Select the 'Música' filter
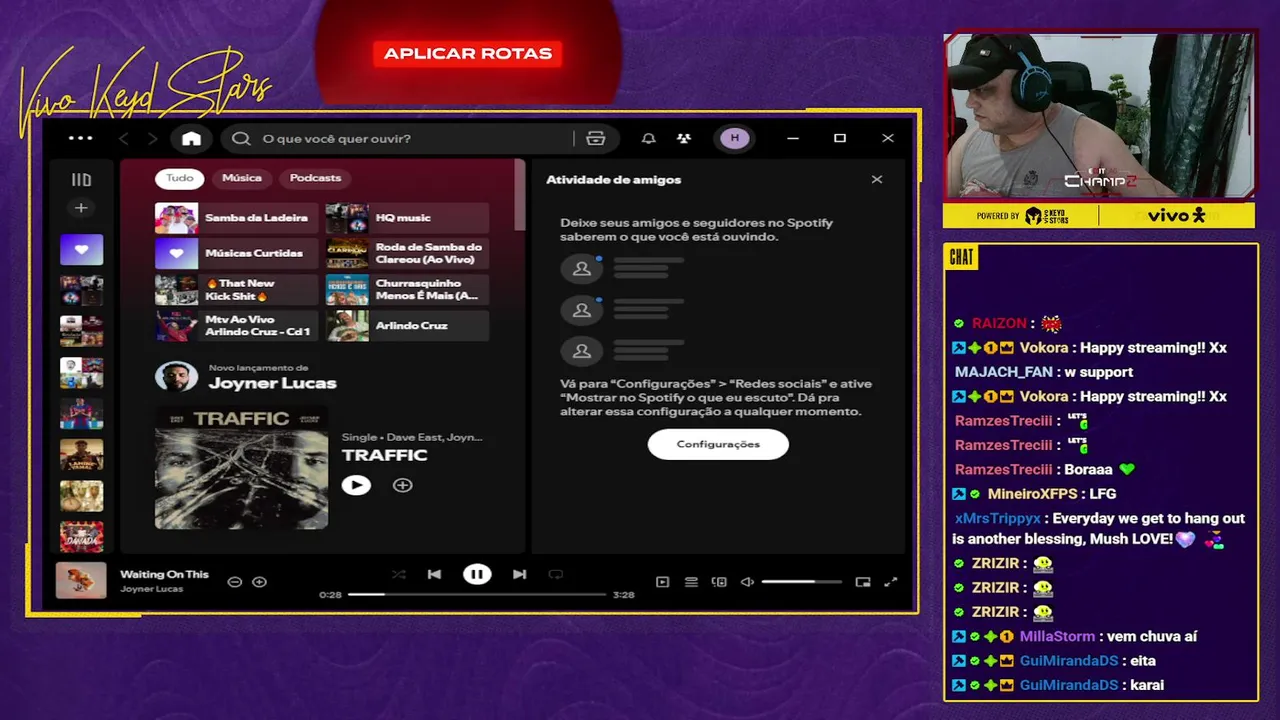1280x720 pixels. [x=241, y=178]
